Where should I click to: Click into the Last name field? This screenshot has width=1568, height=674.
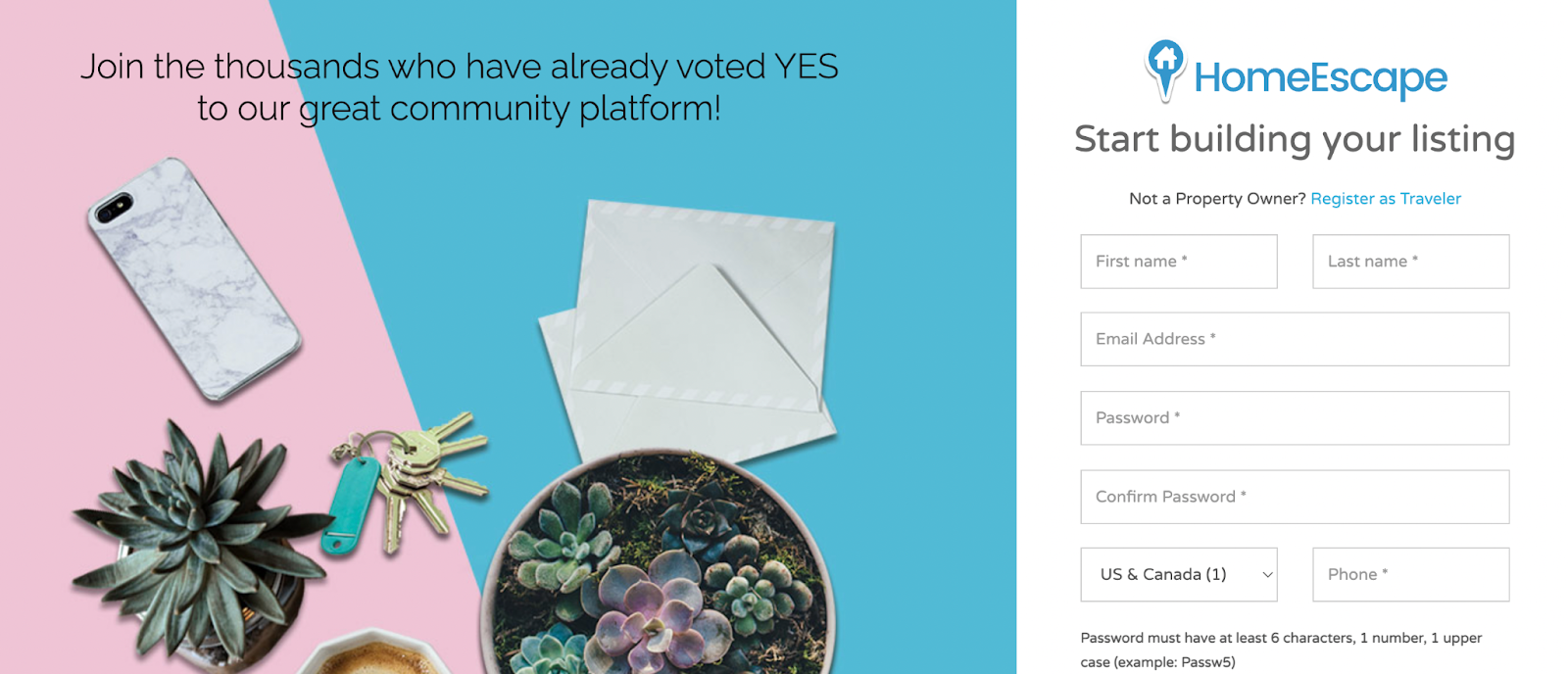[x=1410, y=262]
